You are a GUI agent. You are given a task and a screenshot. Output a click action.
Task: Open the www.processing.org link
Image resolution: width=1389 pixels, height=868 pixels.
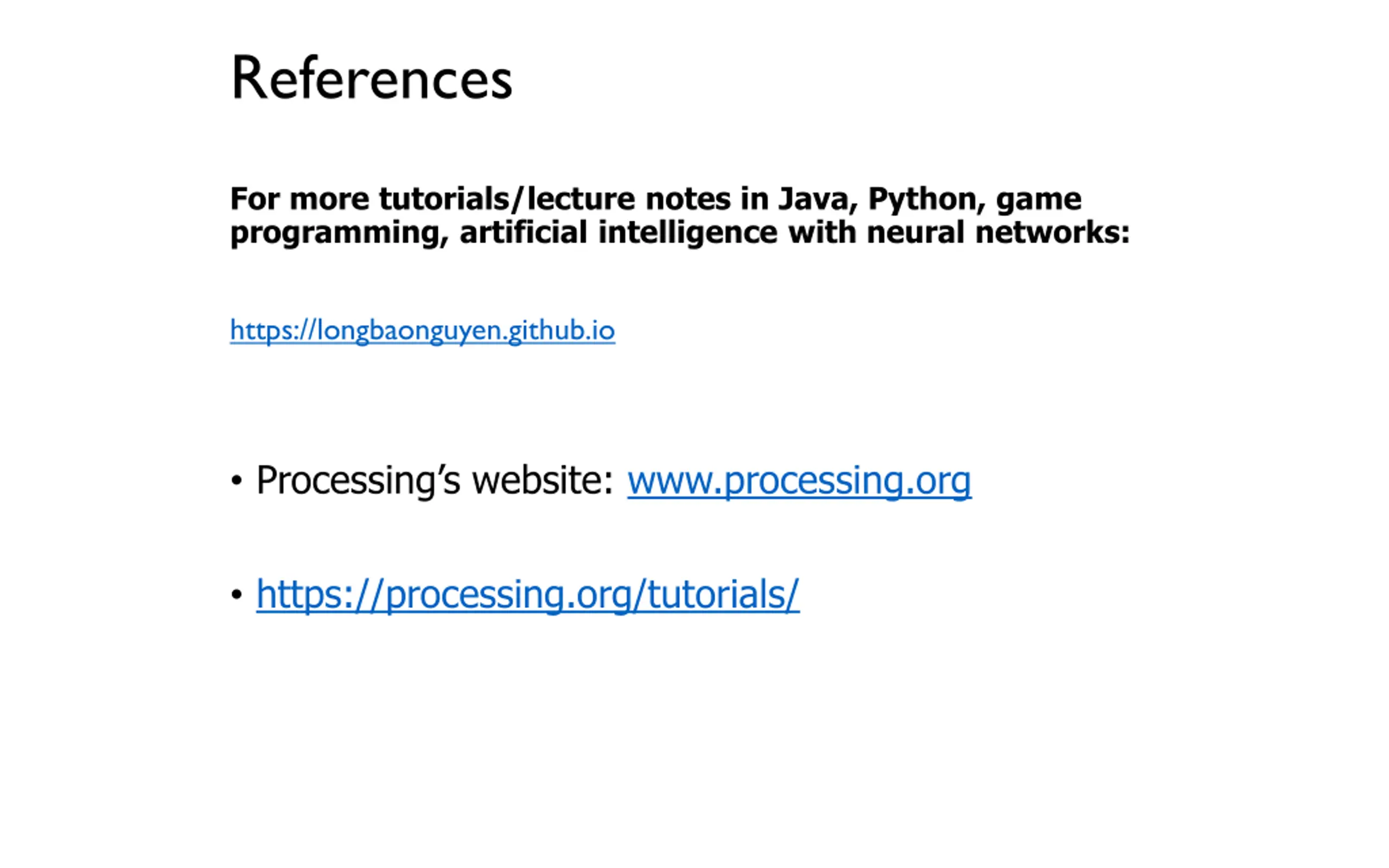point(799,481)
